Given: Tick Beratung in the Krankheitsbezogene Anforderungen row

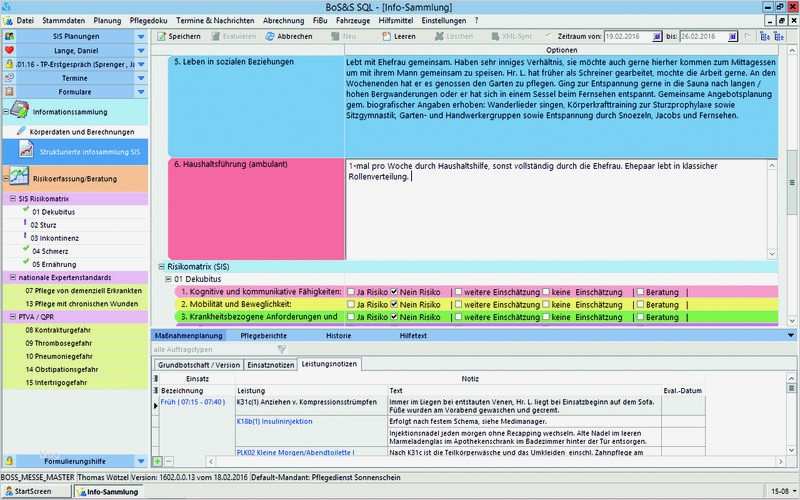Looking at the screenshot, I should pyautogui.click(x=640, y=316).
